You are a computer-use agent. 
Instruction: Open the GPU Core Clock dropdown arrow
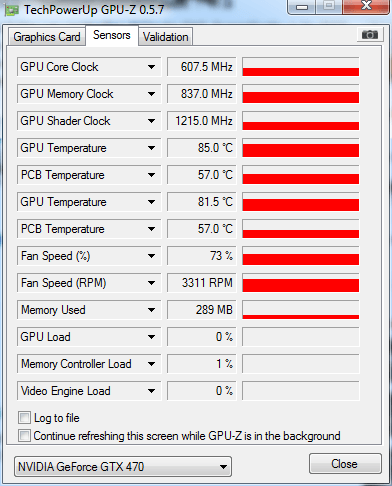(151, 67)
